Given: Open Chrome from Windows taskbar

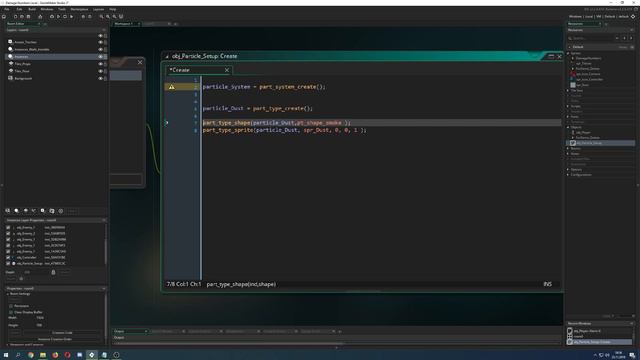Looking at the screenshot, I should click(31, 355).
